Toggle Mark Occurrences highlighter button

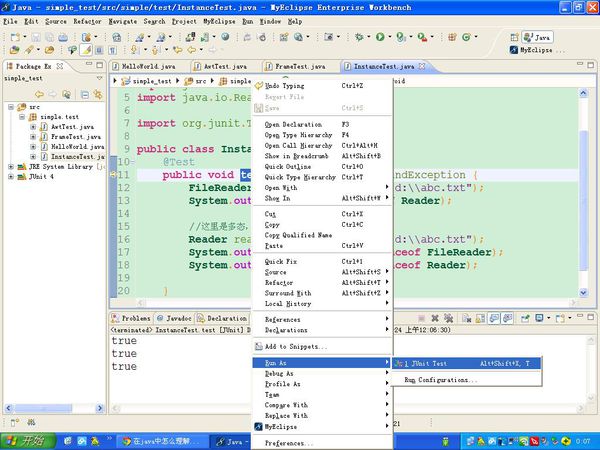point(86,50)
